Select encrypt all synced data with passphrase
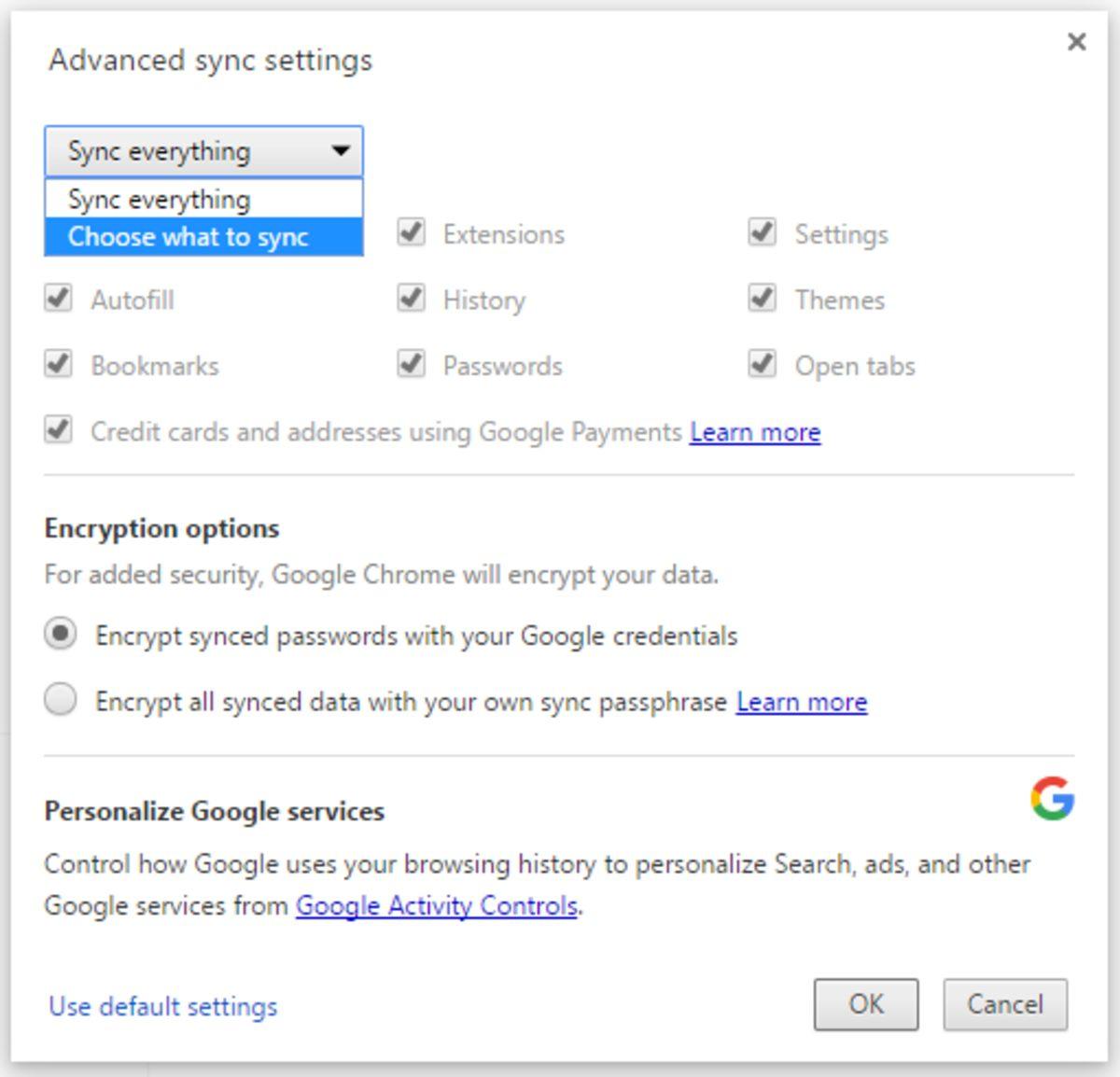The height and width of the screenshot is (1077, 1120). (x=59, y=700)
